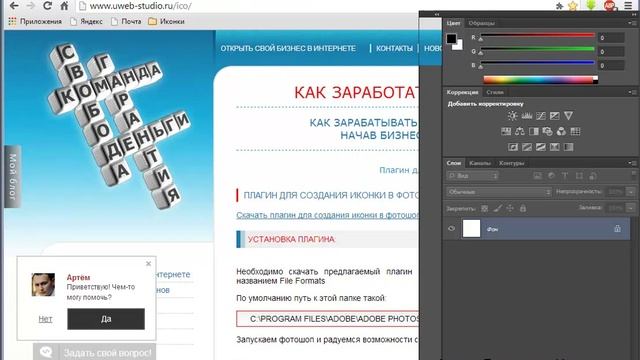Viewport: 640px width, 360px height.
Task: Add a Black & White adjustment
Action: pyautogui.click(x=533, y=131)
